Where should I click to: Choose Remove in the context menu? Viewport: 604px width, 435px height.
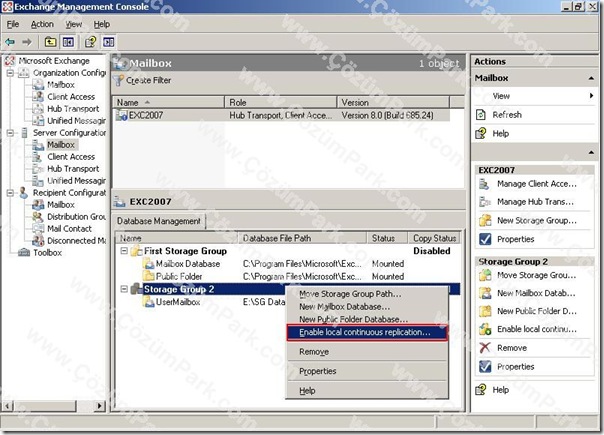pos(367,352)
